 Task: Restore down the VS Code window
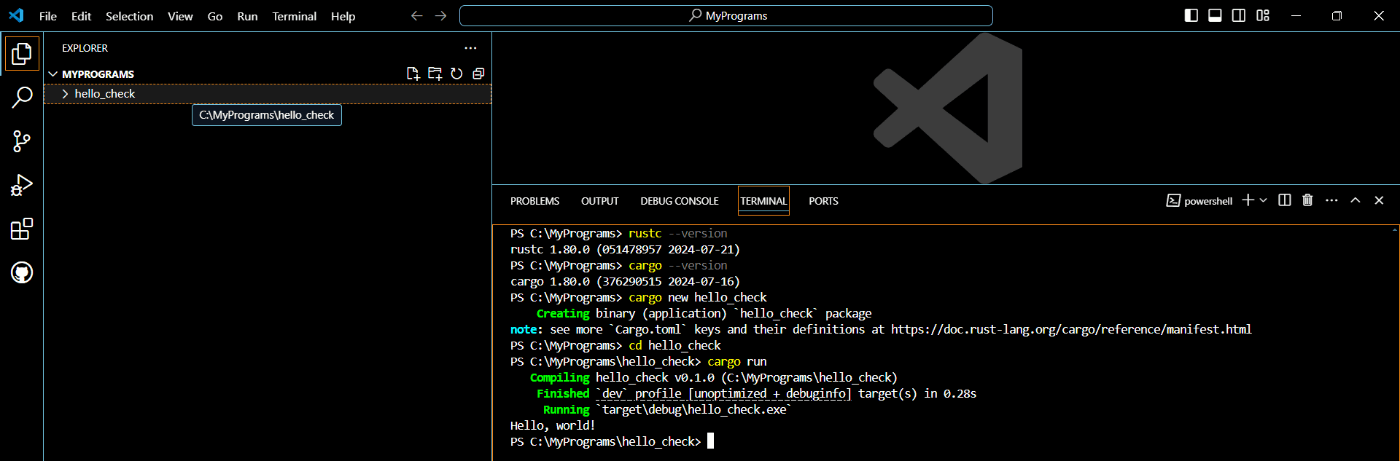1337,16
